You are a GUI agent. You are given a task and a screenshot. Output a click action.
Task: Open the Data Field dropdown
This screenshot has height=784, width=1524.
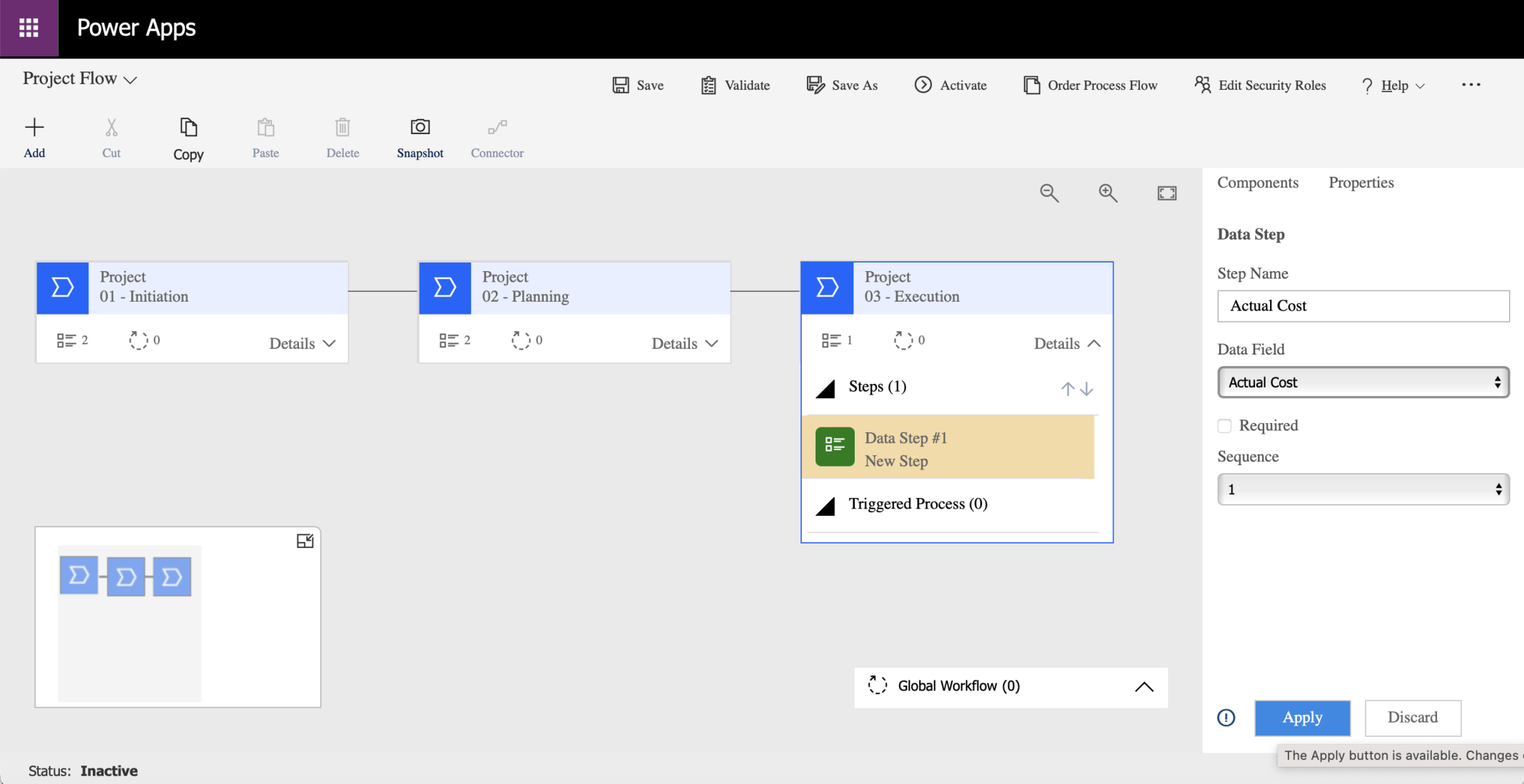pyautogui.click(x=1363, y=382)
